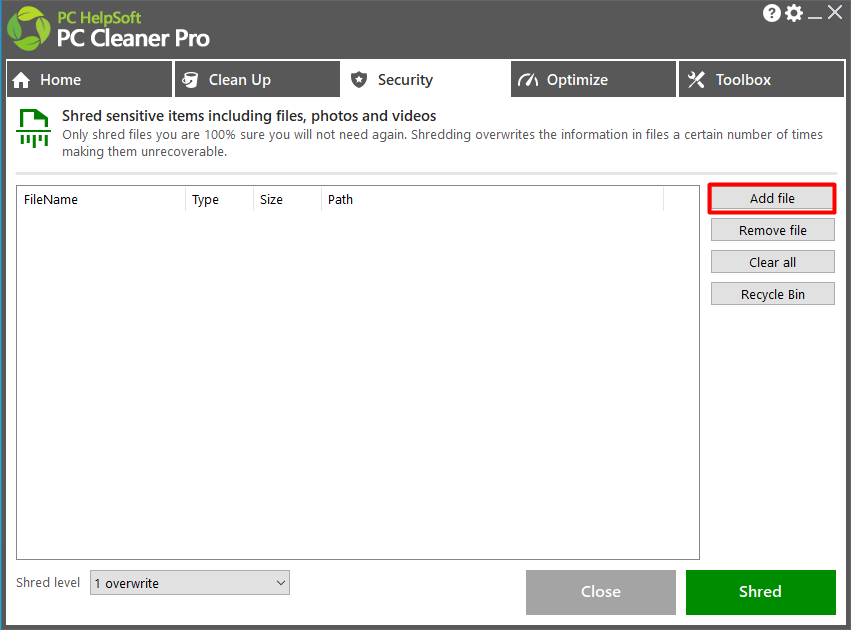Screen dimensions: 851x630
Task: Click the Remove file button
Action: tap(773, 230)
